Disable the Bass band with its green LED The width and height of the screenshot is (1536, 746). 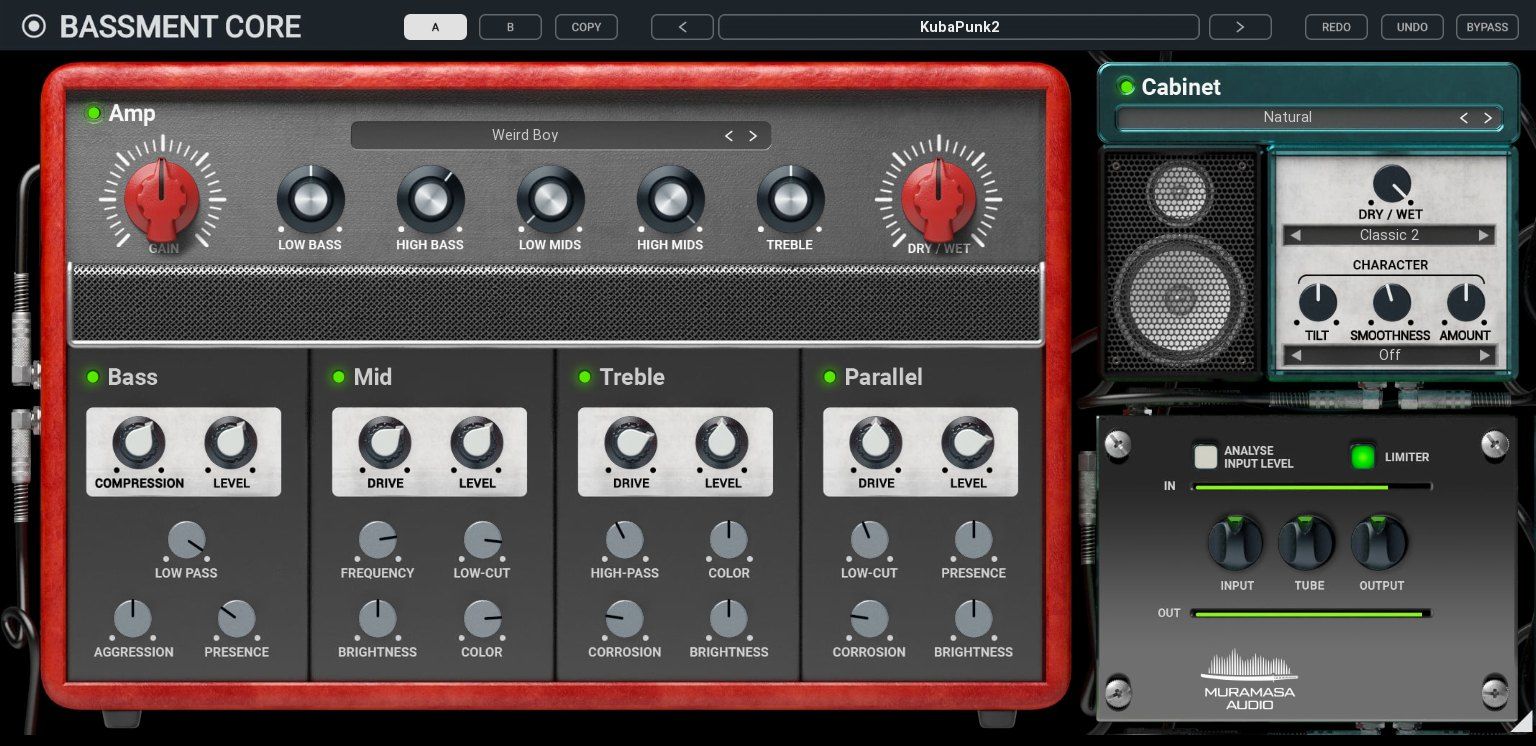93,377
